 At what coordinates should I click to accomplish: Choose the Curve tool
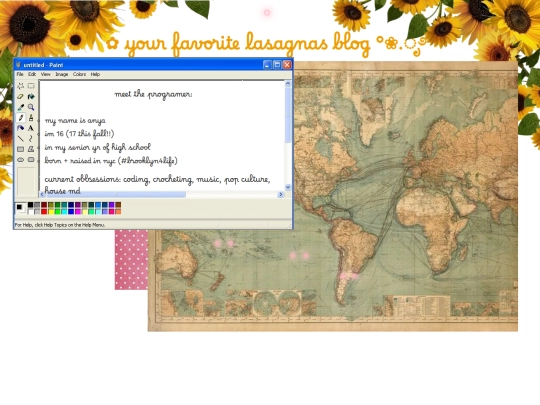point(31,138)
